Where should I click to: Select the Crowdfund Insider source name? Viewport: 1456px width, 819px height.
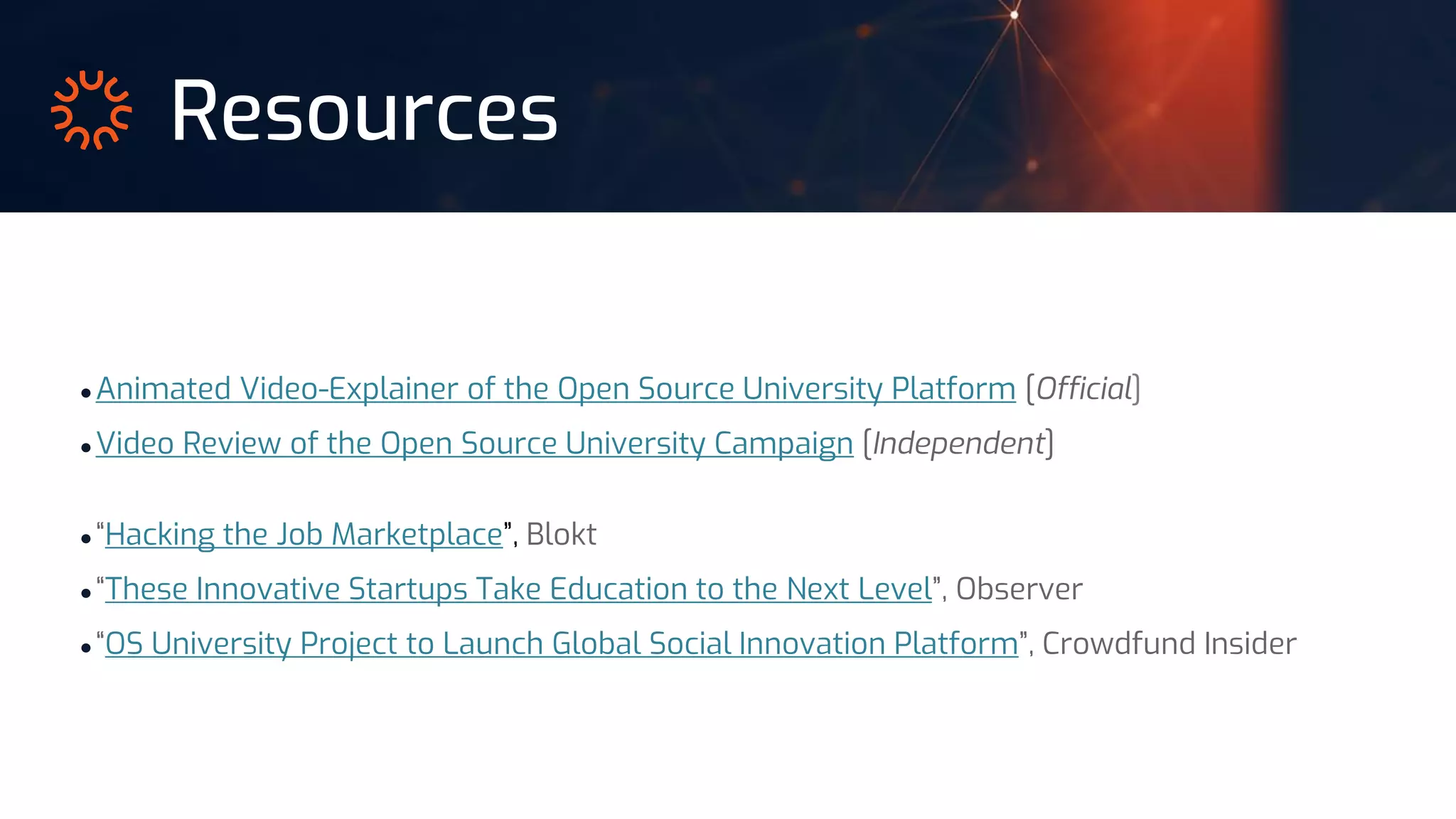[x=1169, y=644]
